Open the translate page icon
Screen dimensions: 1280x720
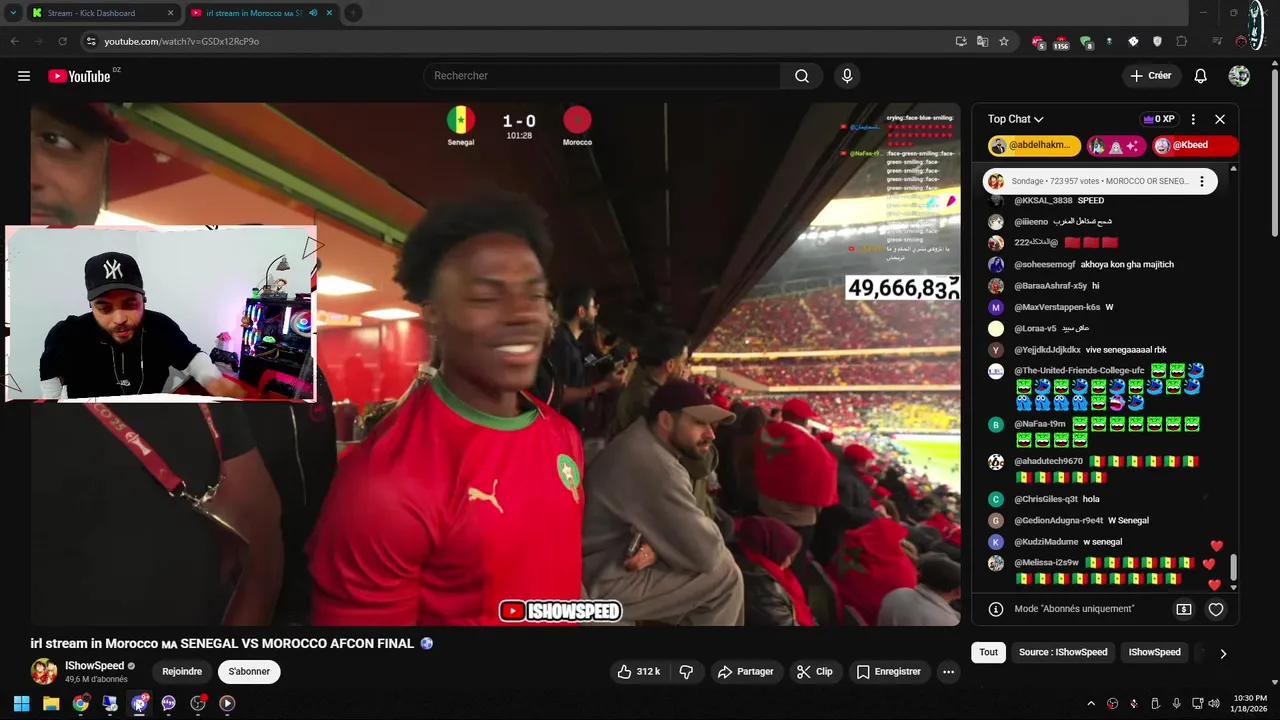(982, 41)
